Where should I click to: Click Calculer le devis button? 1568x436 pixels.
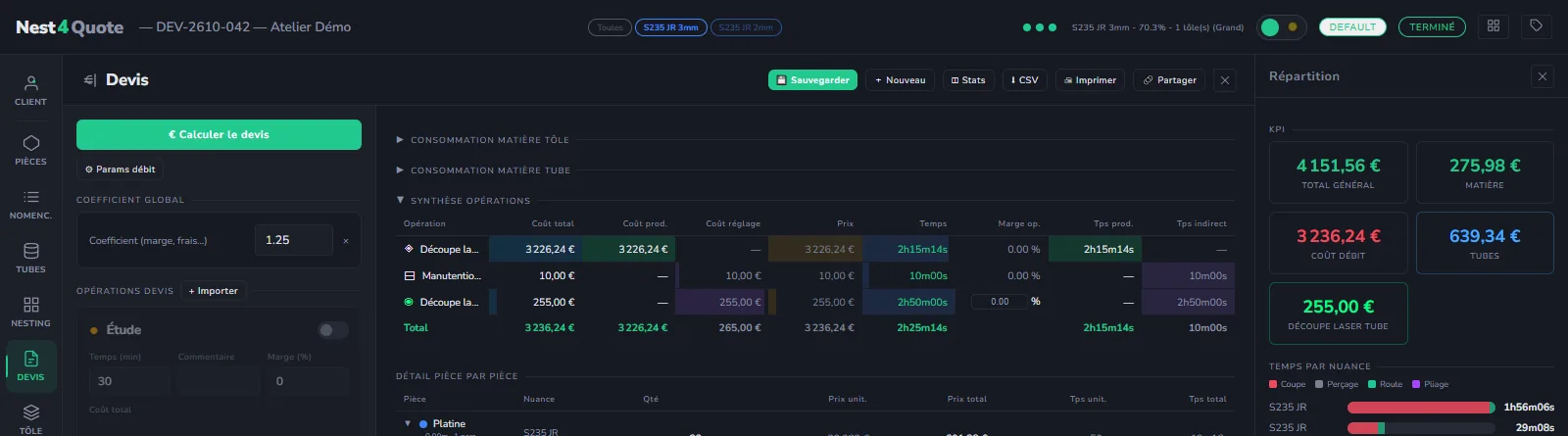[219, 134]
